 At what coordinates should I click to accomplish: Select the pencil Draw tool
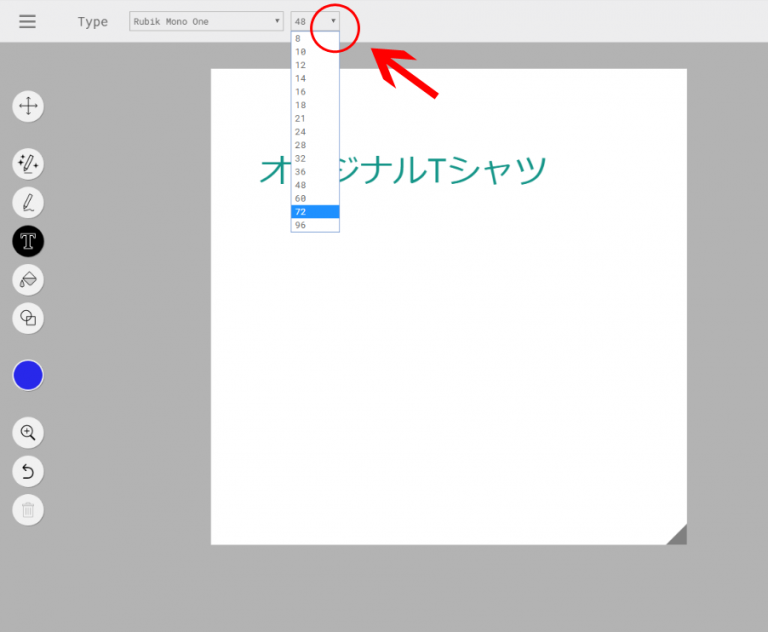28,202
